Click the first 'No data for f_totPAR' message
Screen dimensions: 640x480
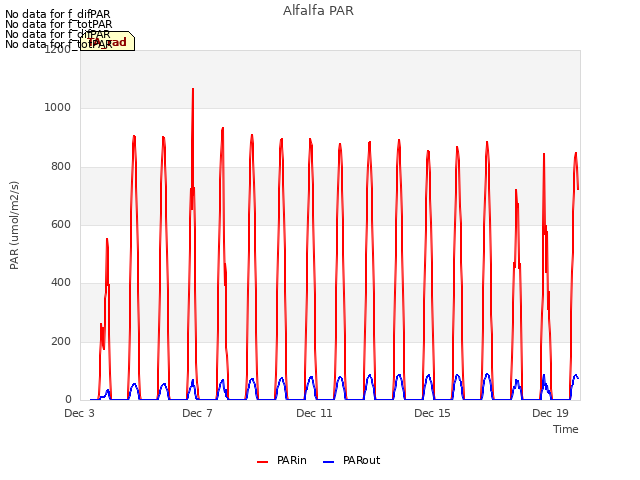[x=58, y=24]
